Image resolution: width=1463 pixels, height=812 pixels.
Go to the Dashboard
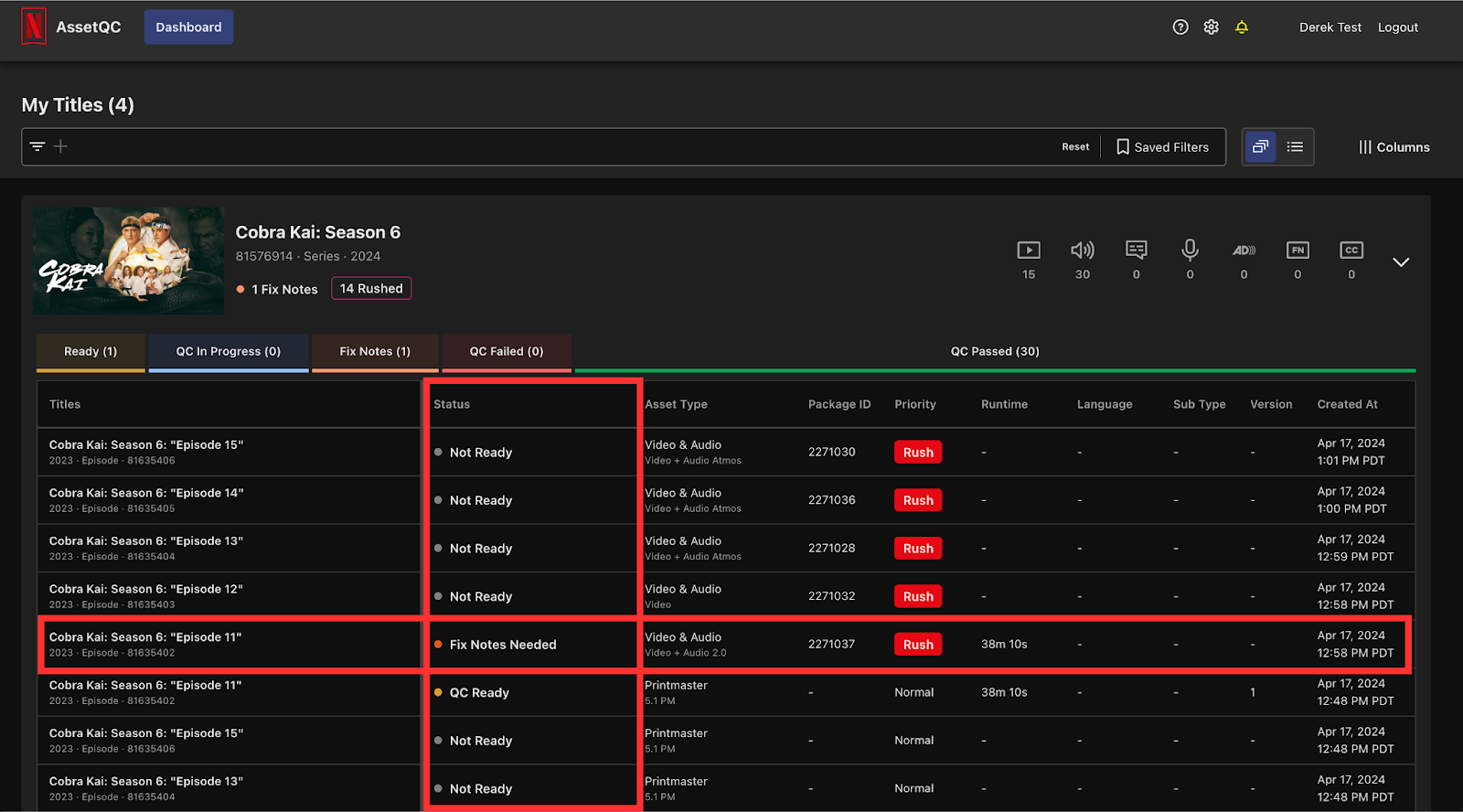(x=188, y=27)
